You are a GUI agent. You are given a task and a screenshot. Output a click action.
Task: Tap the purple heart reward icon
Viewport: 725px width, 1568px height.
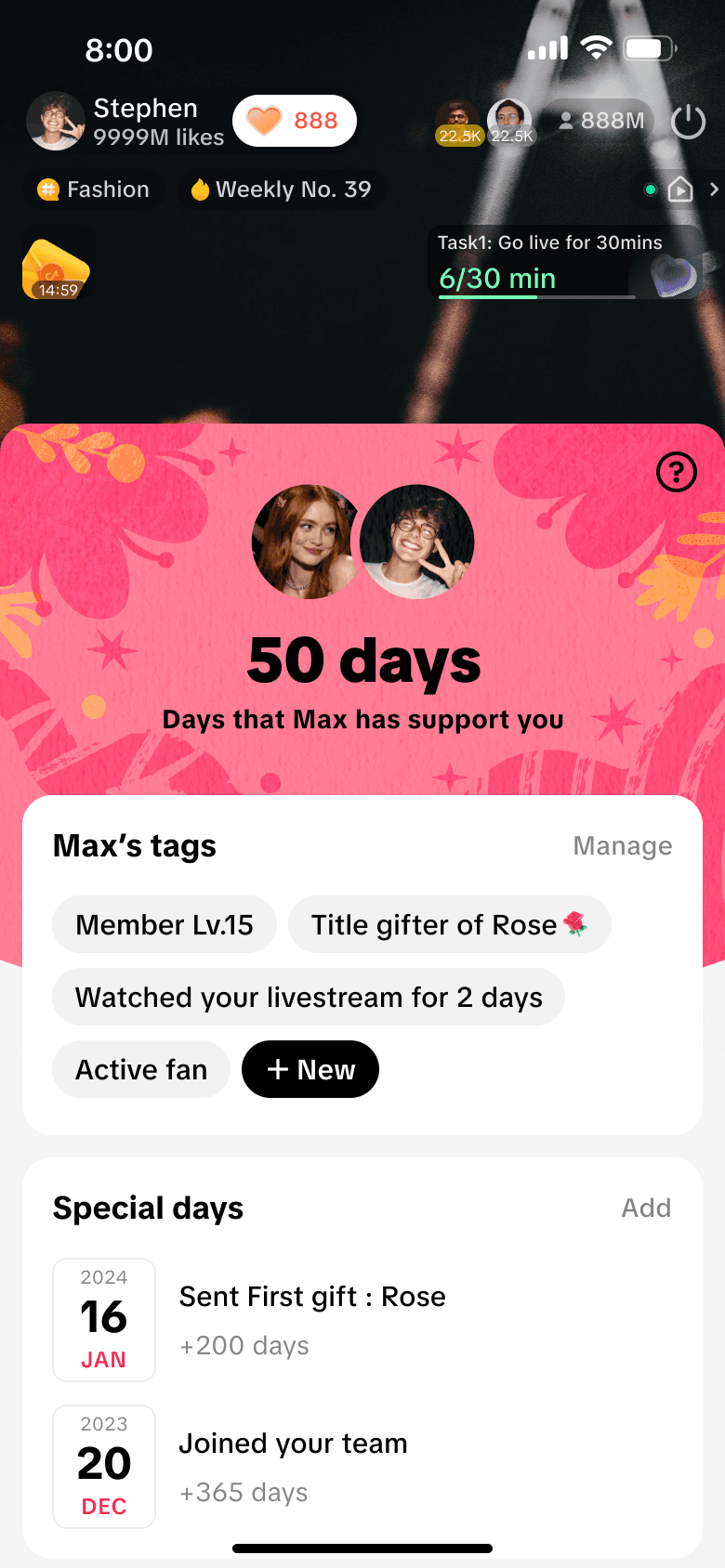coord(673,276)
